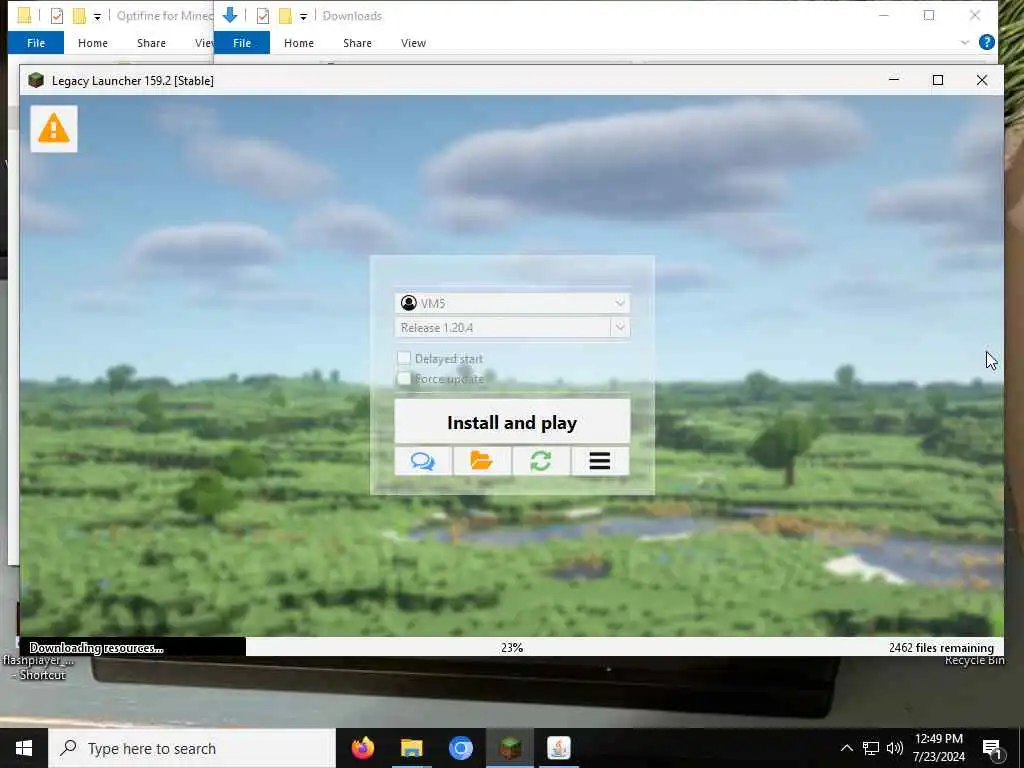Click the 12:49 PM clock and date

pos(938,748)
